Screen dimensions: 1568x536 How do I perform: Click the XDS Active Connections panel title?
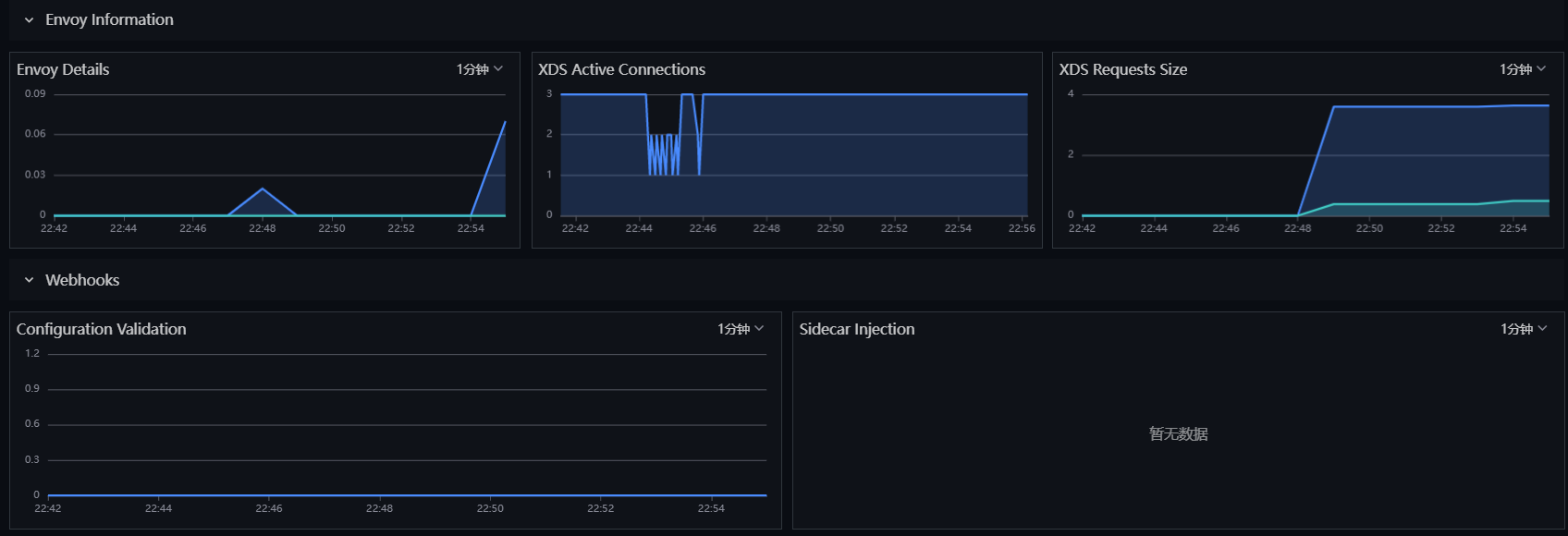pos(621,69)
